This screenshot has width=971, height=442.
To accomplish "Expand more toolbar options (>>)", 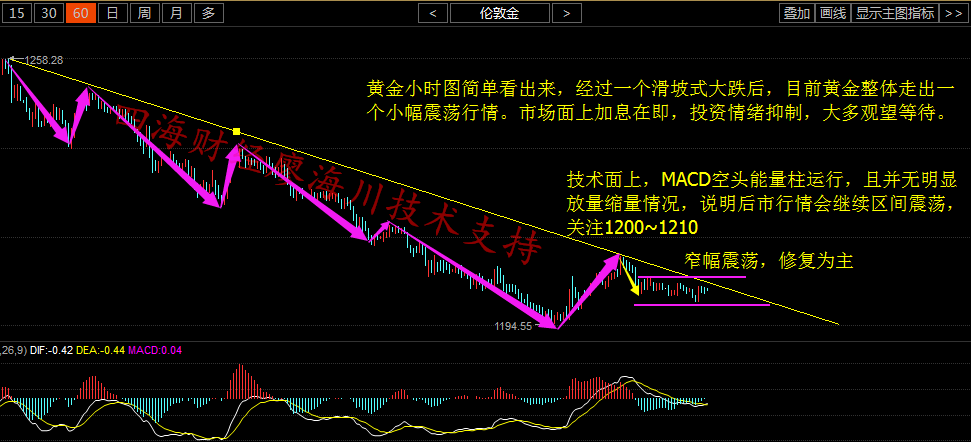I will click(954, 12).
